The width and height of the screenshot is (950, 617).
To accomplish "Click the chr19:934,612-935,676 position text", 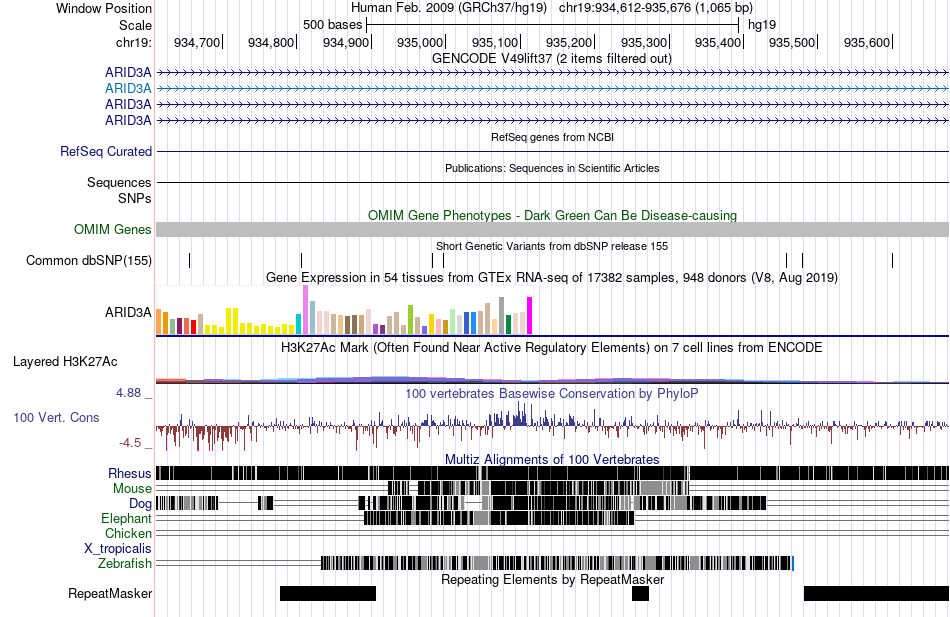I will click(x=656, y=8).
